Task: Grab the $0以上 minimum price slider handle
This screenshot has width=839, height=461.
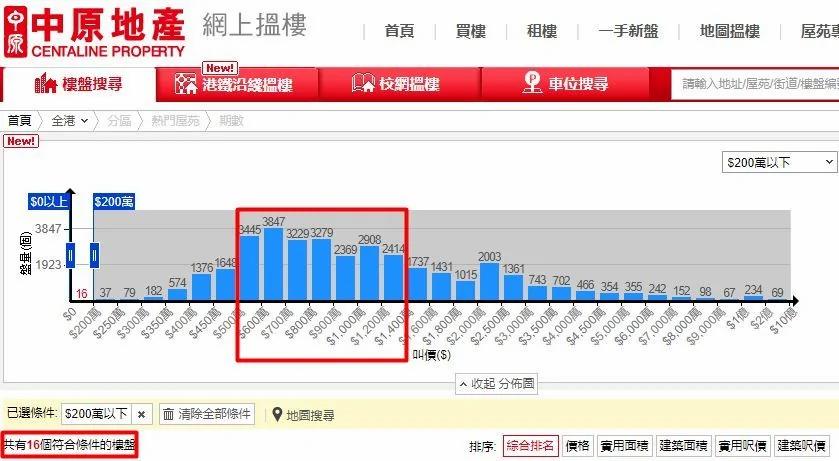Action: click(x=71, y=255)
